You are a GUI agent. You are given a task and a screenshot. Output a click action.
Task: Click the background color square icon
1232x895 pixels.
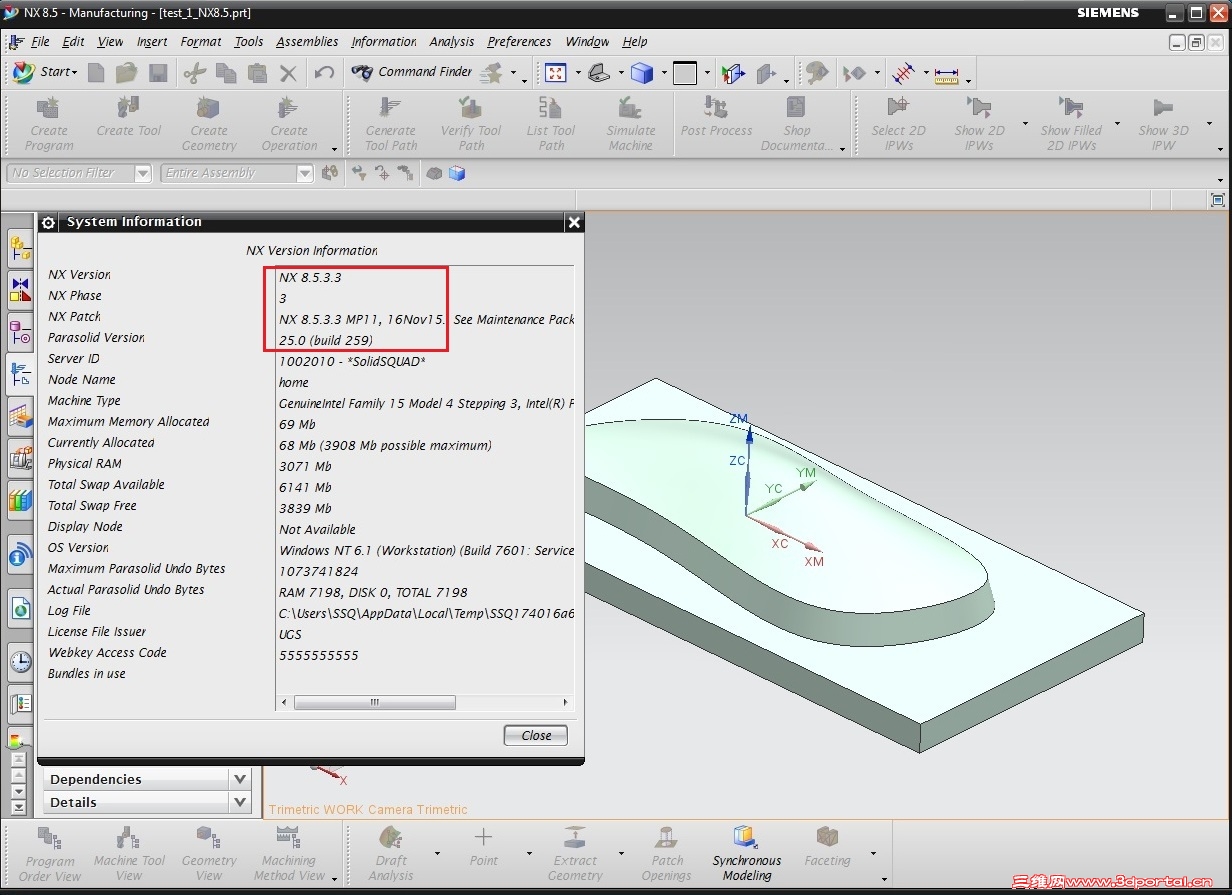[685, 73]
